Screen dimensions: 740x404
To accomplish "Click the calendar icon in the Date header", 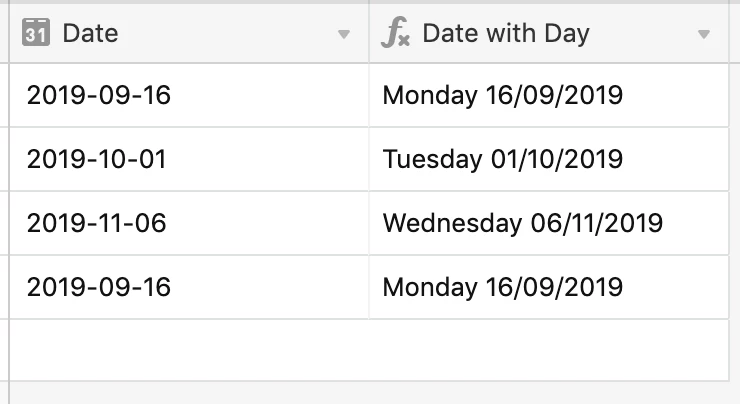I will (36, 33).
